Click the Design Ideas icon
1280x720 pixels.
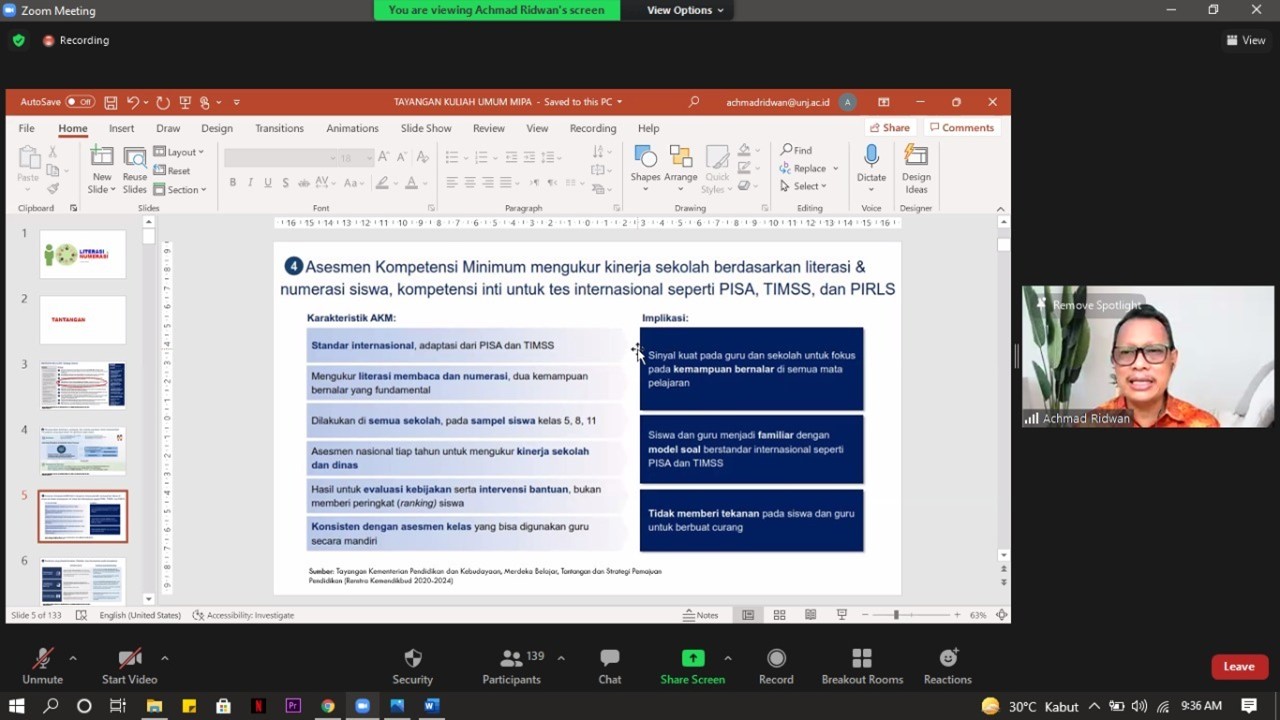click(x=916, y=156)
